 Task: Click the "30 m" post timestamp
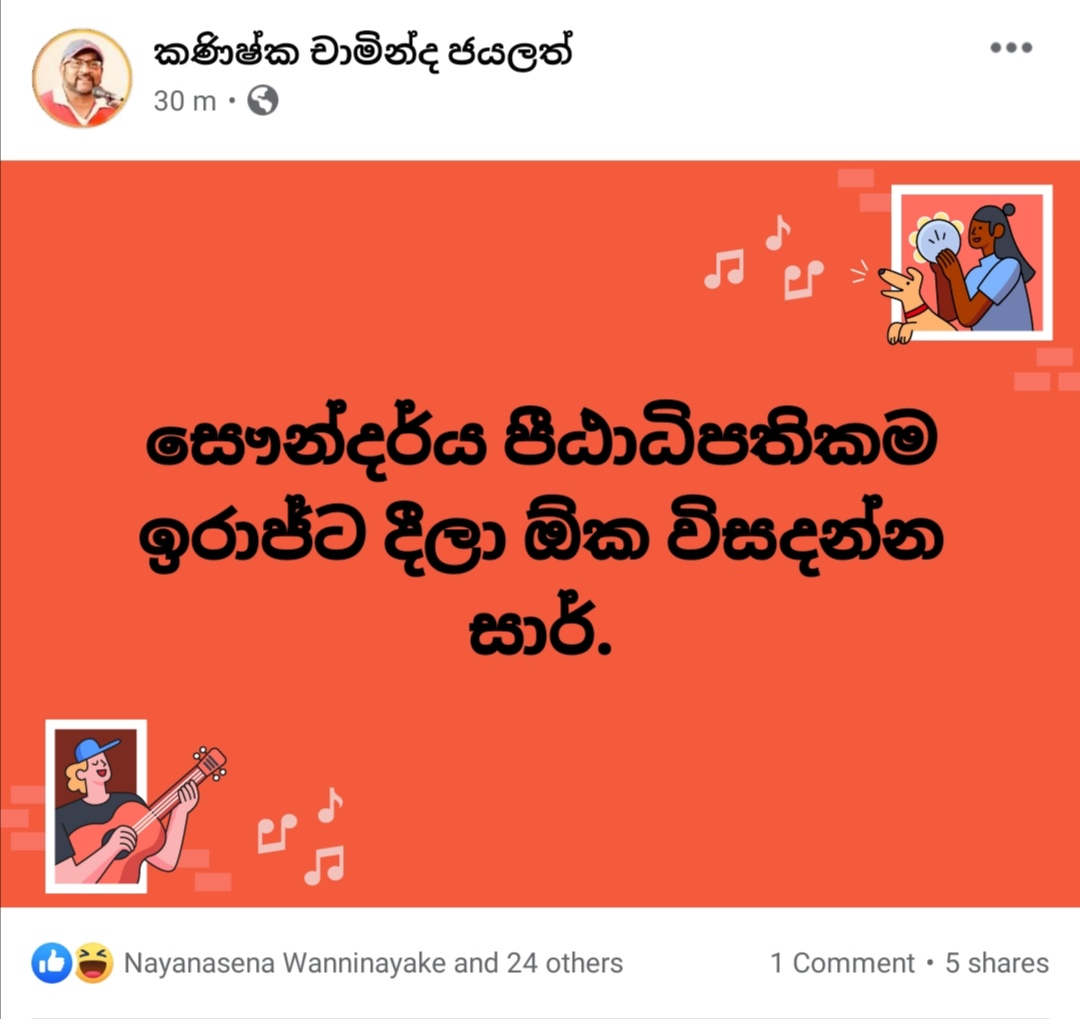[185, 101]
